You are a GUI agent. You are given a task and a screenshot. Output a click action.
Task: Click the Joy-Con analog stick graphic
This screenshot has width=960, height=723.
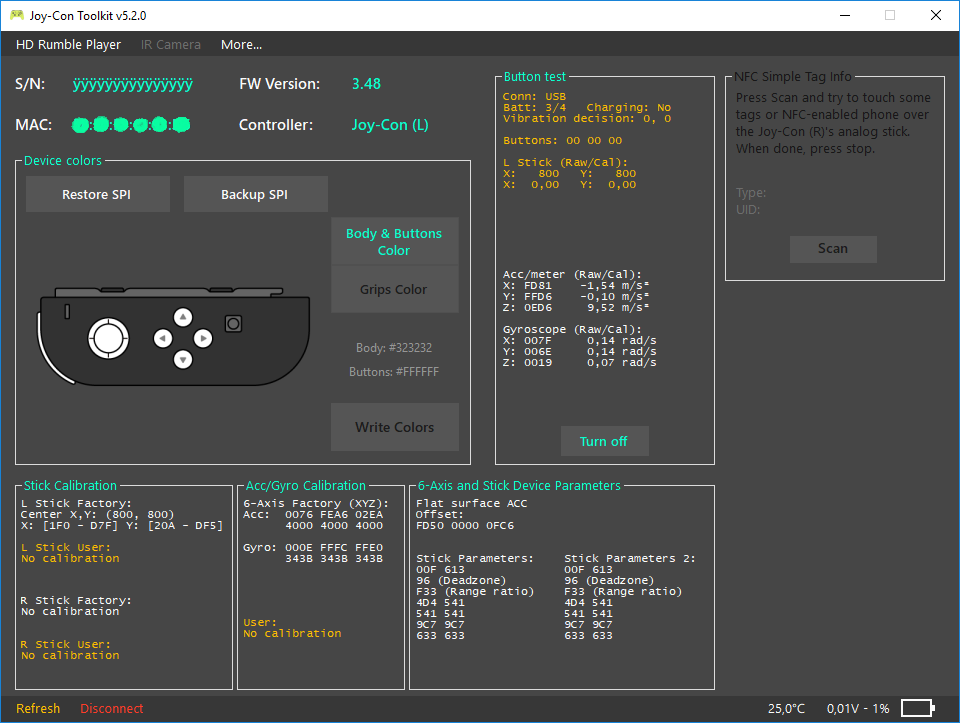pyautogui.click(x=108, y=338)
